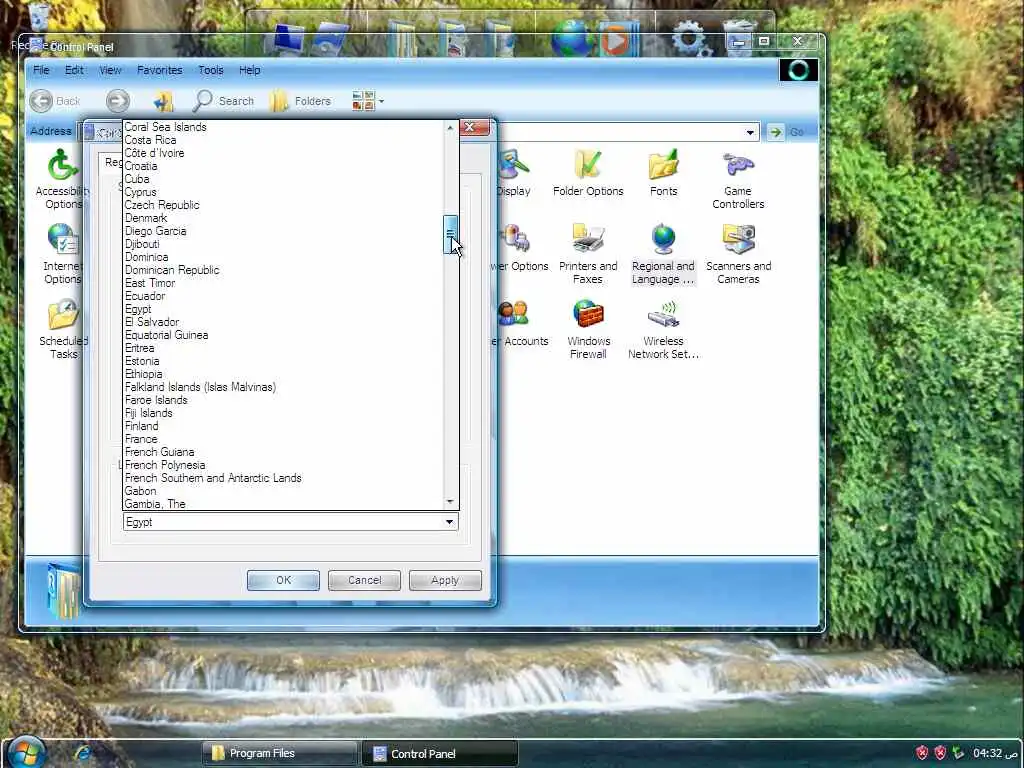Open the Game Controllers icon
This screenshot has height=768, width=1024.
[738, 178]
